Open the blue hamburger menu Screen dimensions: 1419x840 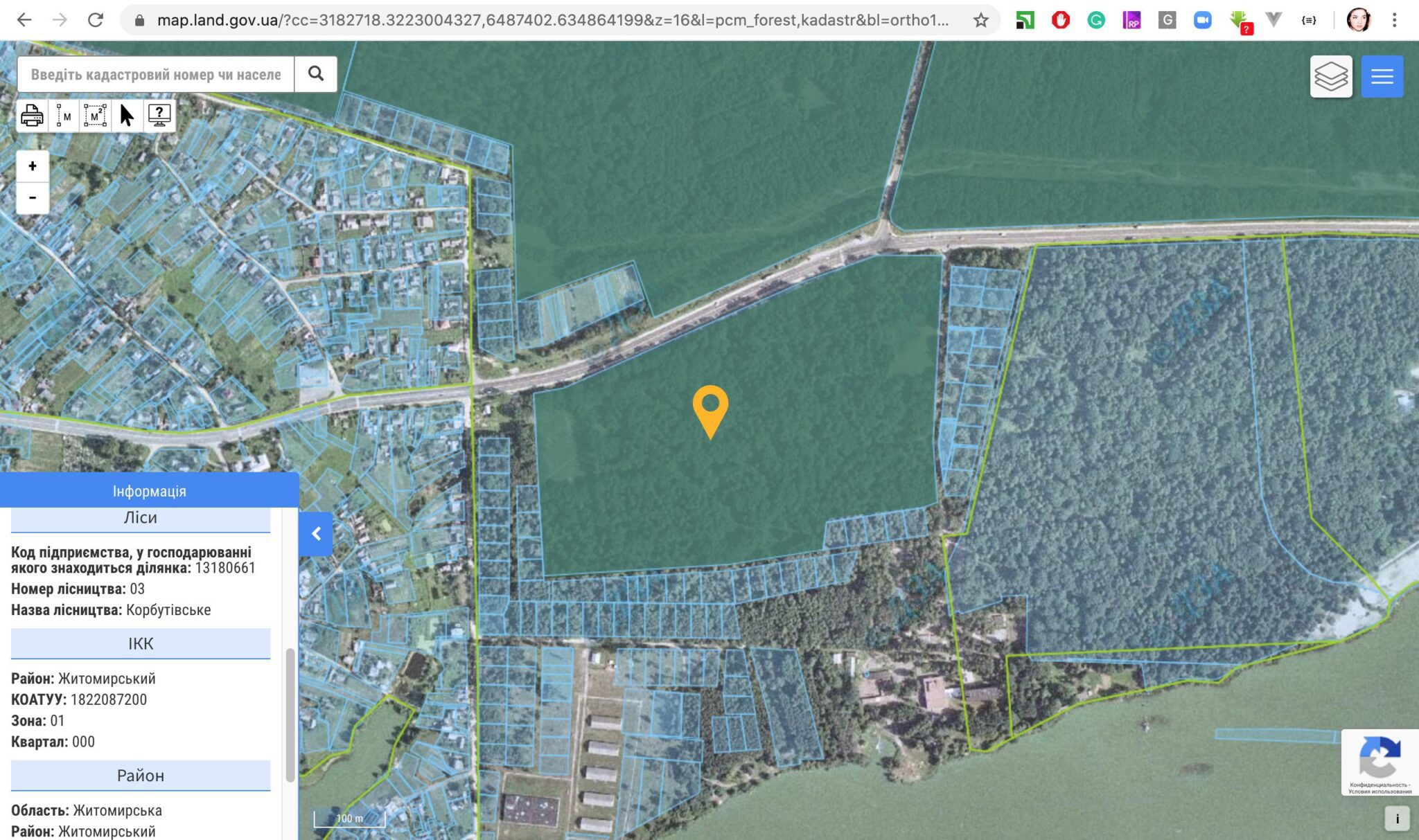pyautogui.click(x=1382, y=76)
